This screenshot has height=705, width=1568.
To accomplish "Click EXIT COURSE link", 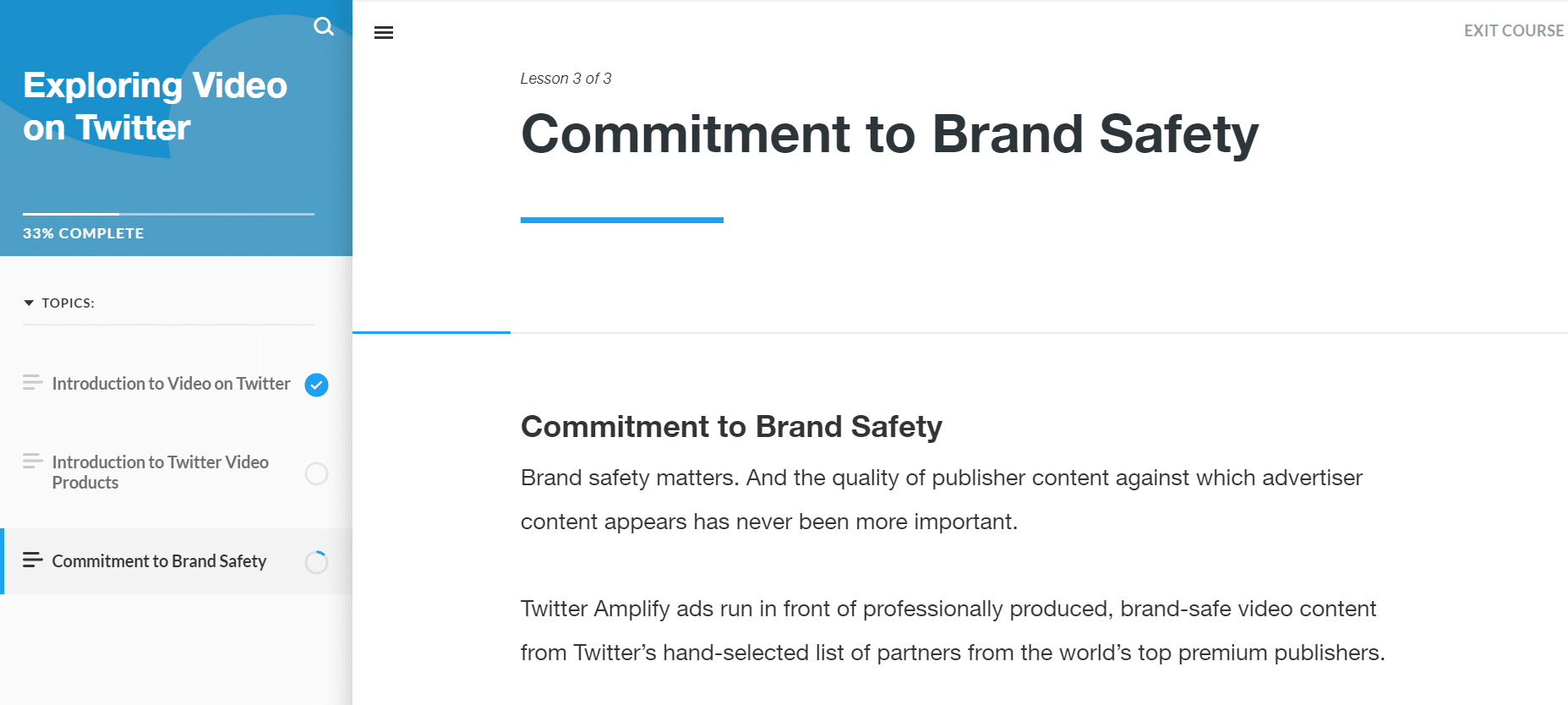I will point(1513,31).
